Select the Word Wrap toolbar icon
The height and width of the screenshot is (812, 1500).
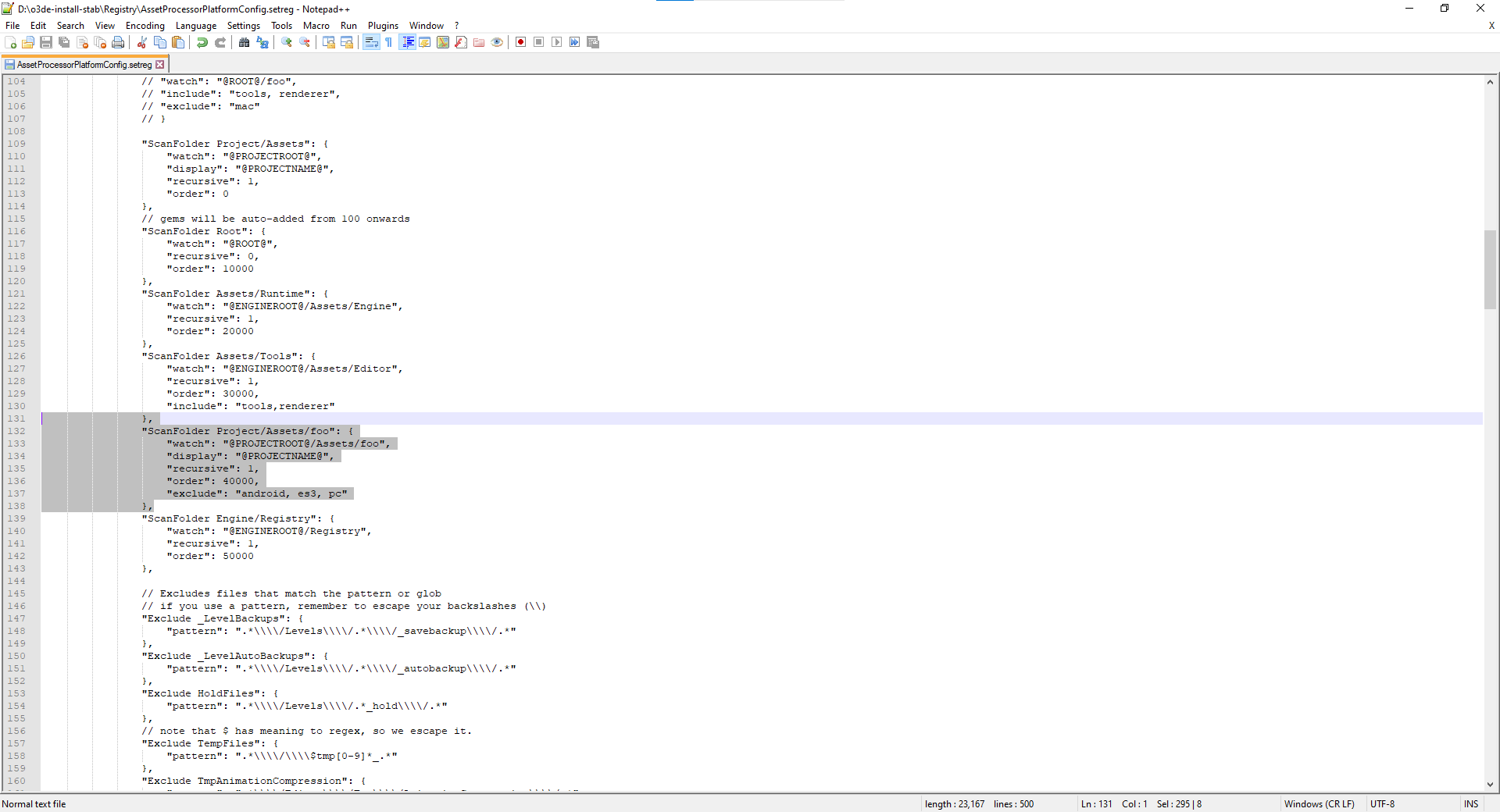point(371,42)
